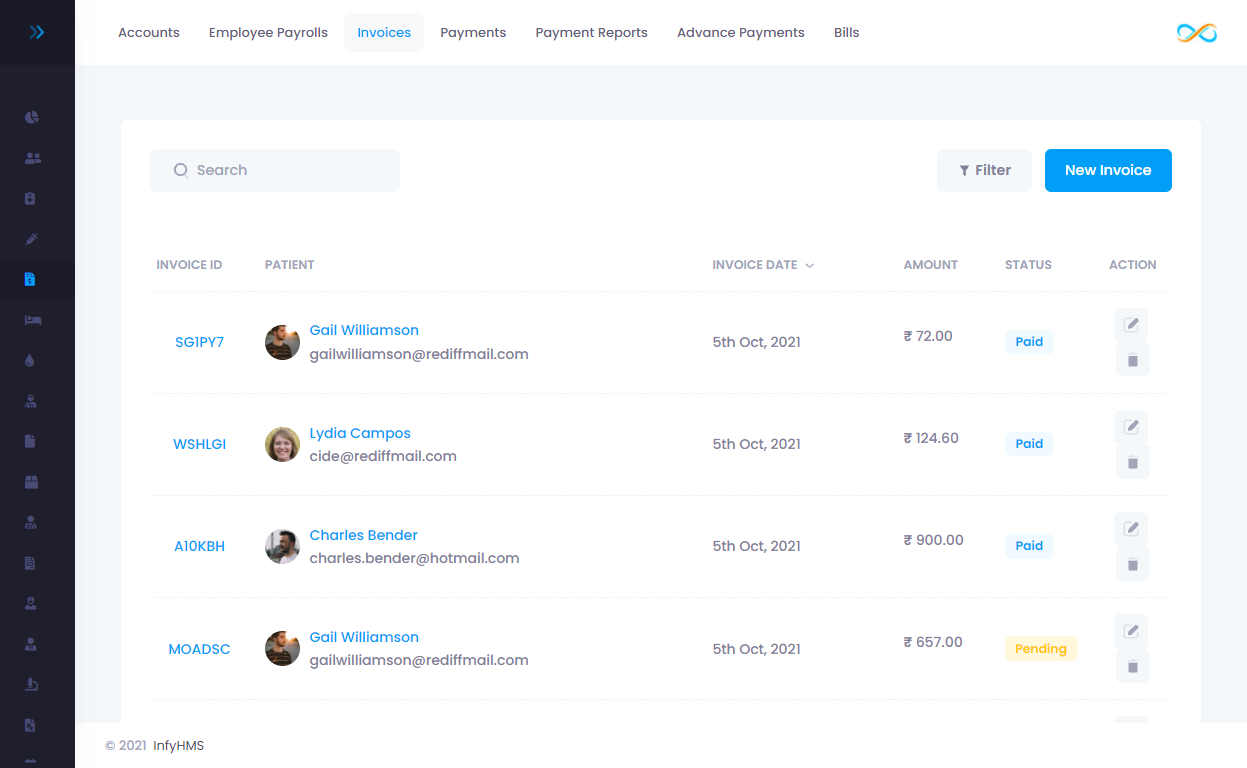Open the Dashboard pie chart icon
Screen dimensions: 1247x768
click(31, 117)
